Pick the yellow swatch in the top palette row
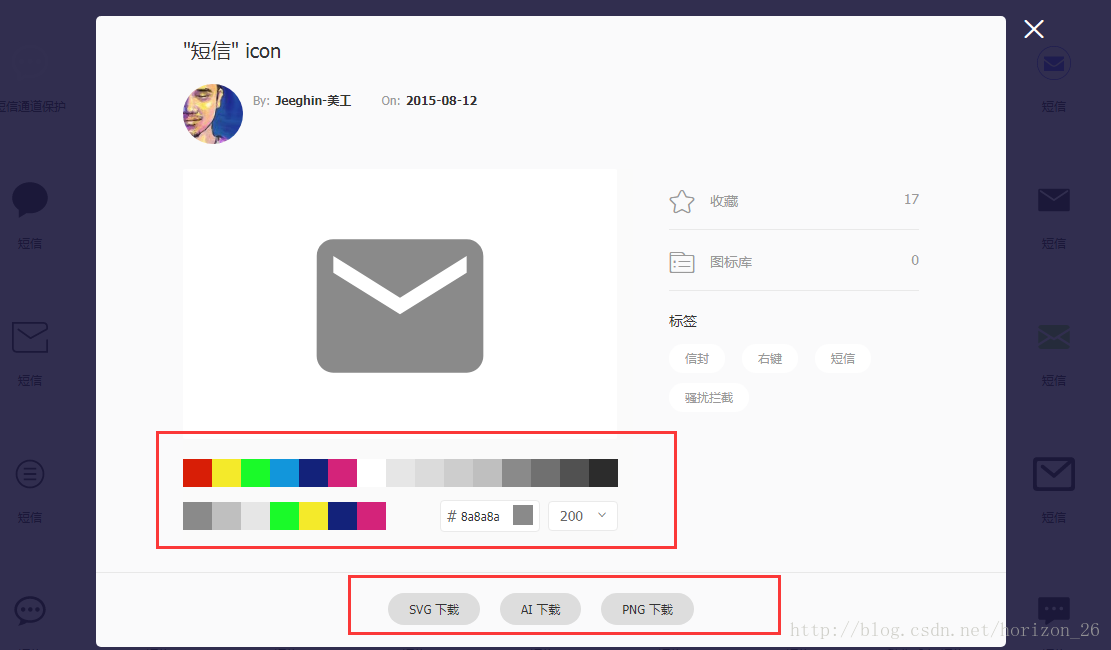The image size is (1111, 650). coord(226,473)
